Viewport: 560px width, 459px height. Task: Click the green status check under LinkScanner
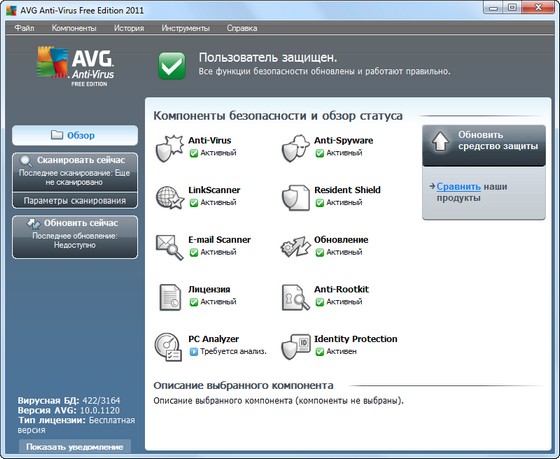194,203
